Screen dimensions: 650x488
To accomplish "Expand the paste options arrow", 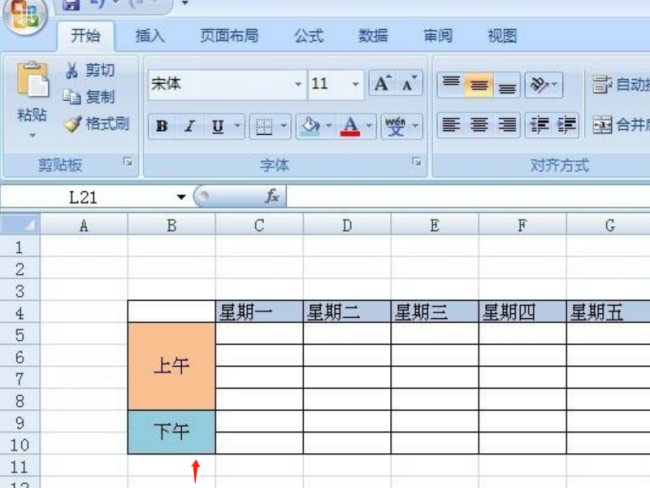I will coord(32,136).
